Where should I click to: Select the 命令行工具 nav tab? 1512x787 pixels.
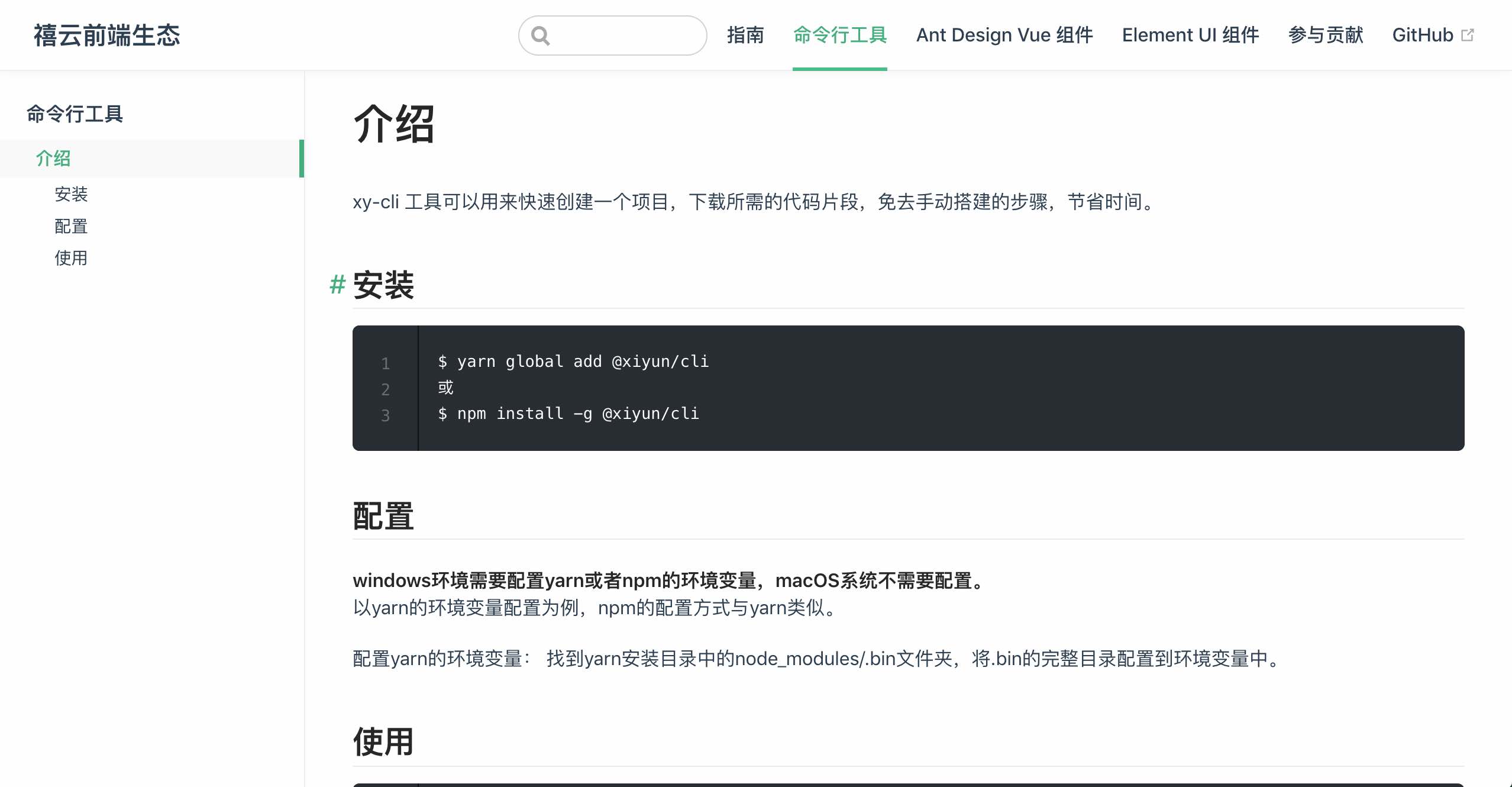tap(839, 36)
